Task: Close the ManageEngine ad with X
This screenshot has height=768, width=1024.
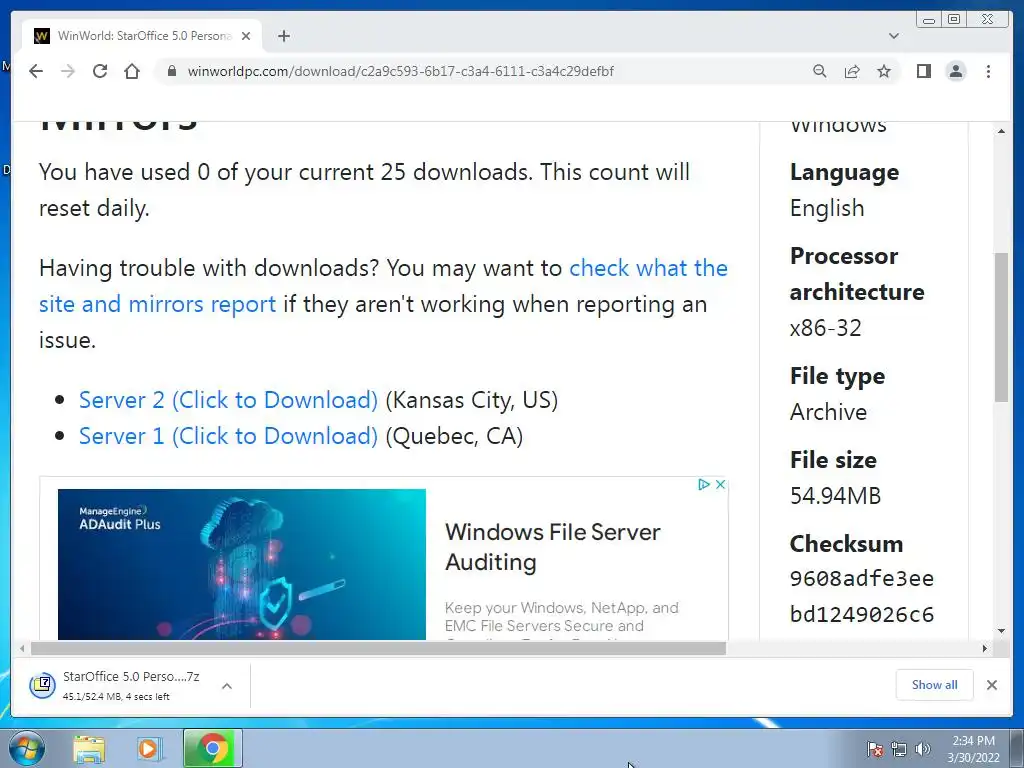Action: point(720,485)
